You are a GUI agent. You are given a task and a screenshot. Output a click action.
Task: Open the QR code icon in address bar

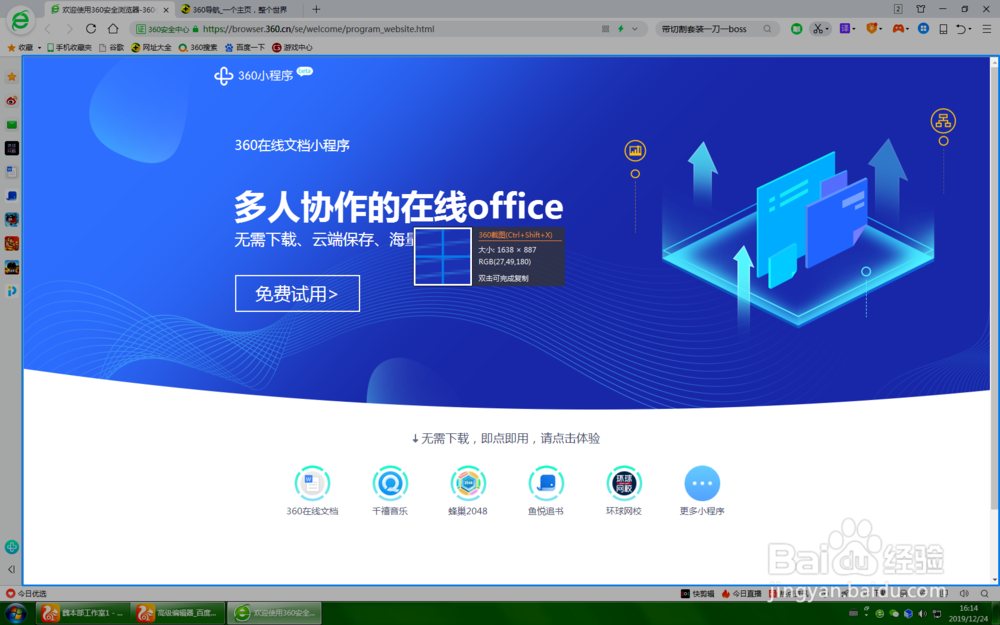(605, 29)
